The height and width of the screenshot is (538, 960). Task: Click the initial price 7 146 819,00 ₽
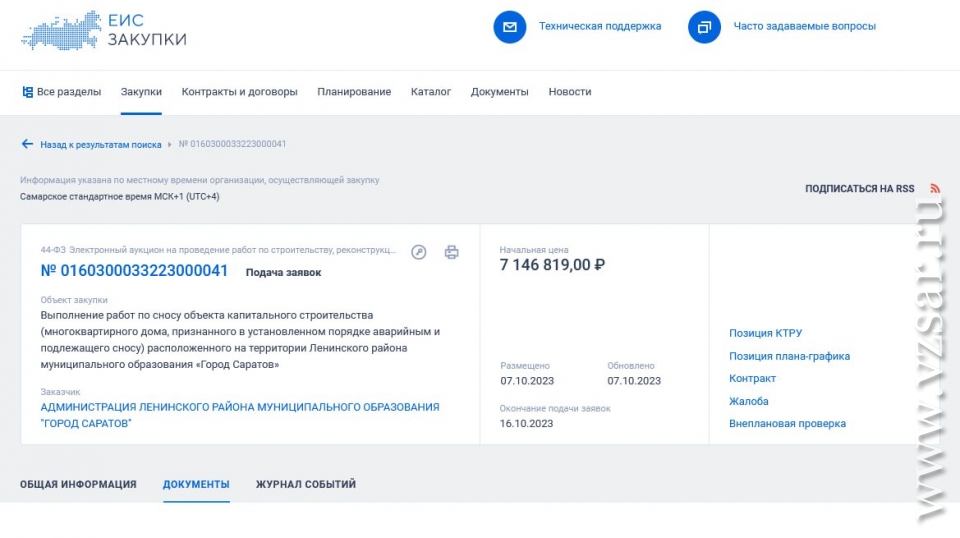[x=552, y=264]
